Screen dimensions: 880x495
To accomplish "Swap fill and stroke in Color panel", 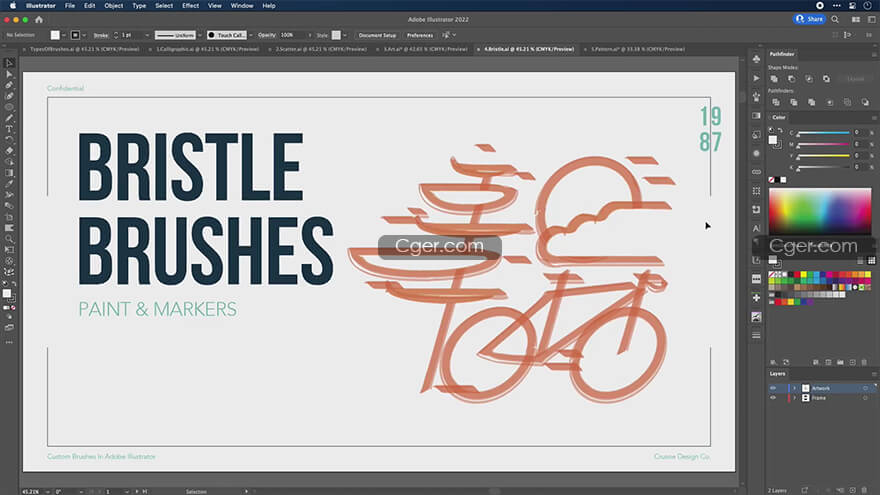I will tap(780, 130).
